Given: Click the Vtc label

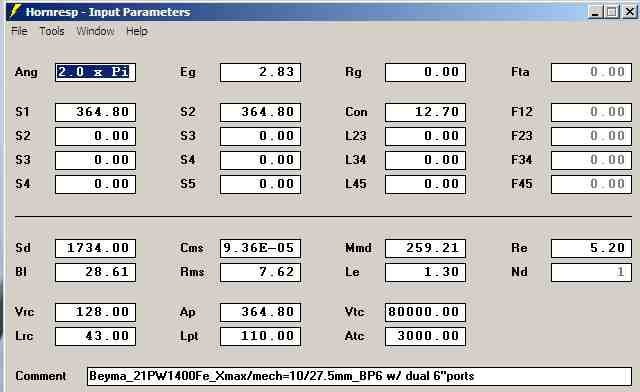Looking at the screenshot, I should click(x=355, y=312).
